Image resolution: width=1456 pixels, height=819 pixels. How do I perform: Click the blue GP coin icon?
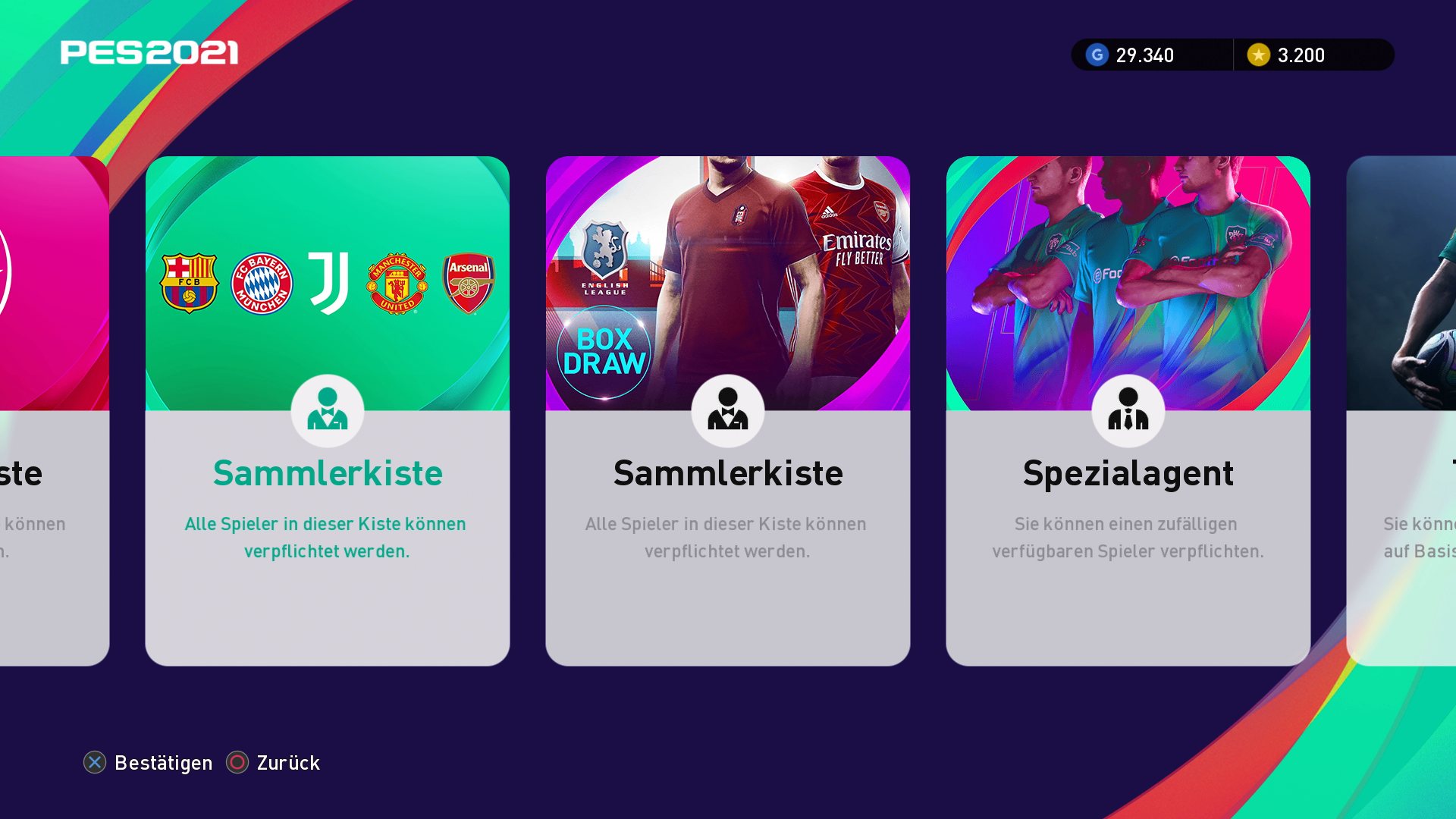click(1097, 55)
